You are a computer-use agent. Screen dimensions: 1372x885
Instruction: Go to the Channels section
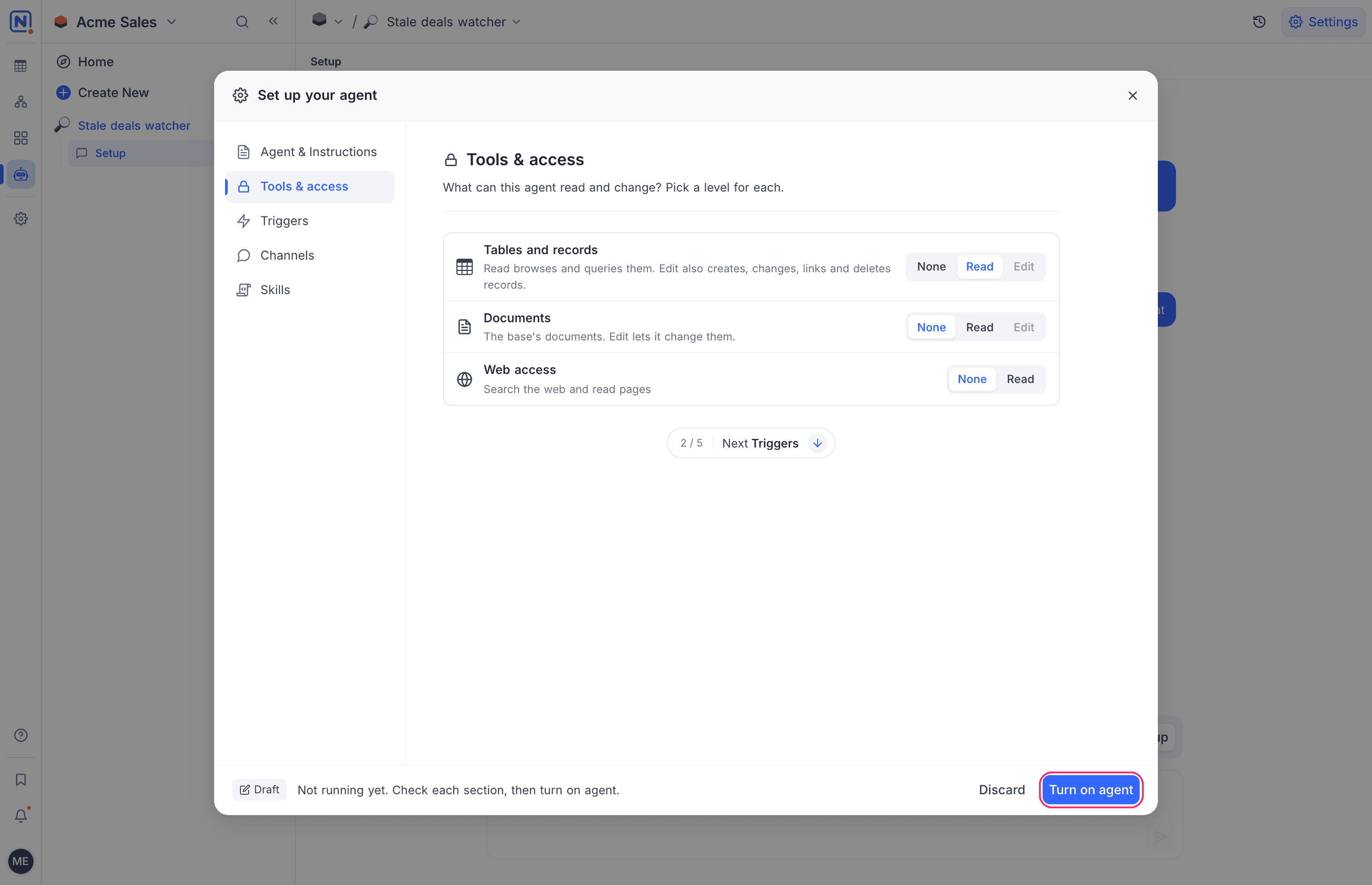pos(309,255)
